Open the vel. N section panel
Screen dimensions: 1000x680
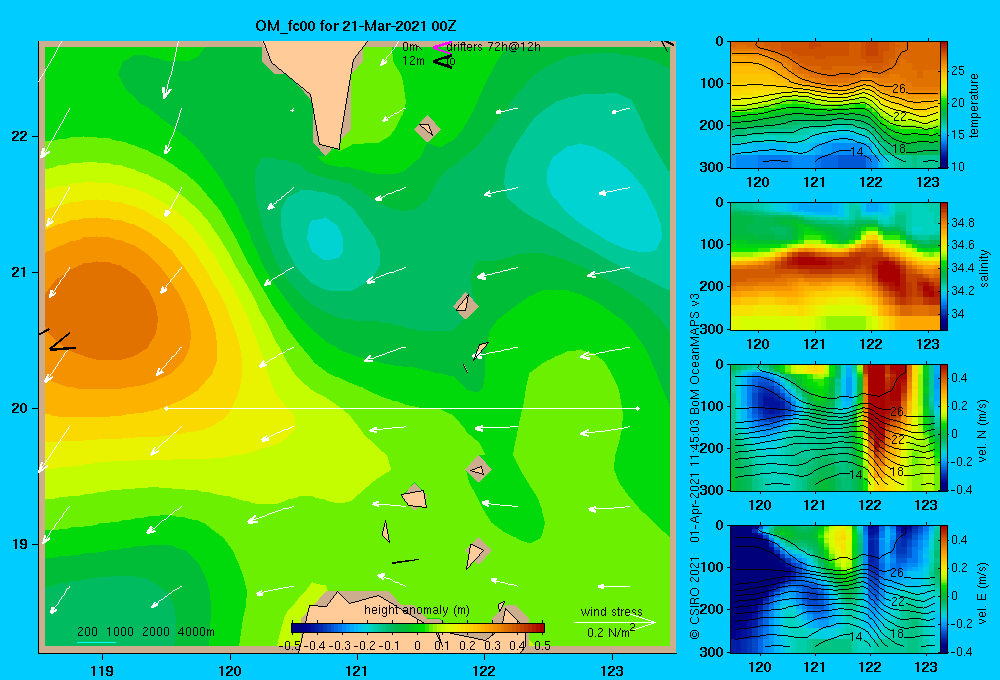[x=835, y=427]
